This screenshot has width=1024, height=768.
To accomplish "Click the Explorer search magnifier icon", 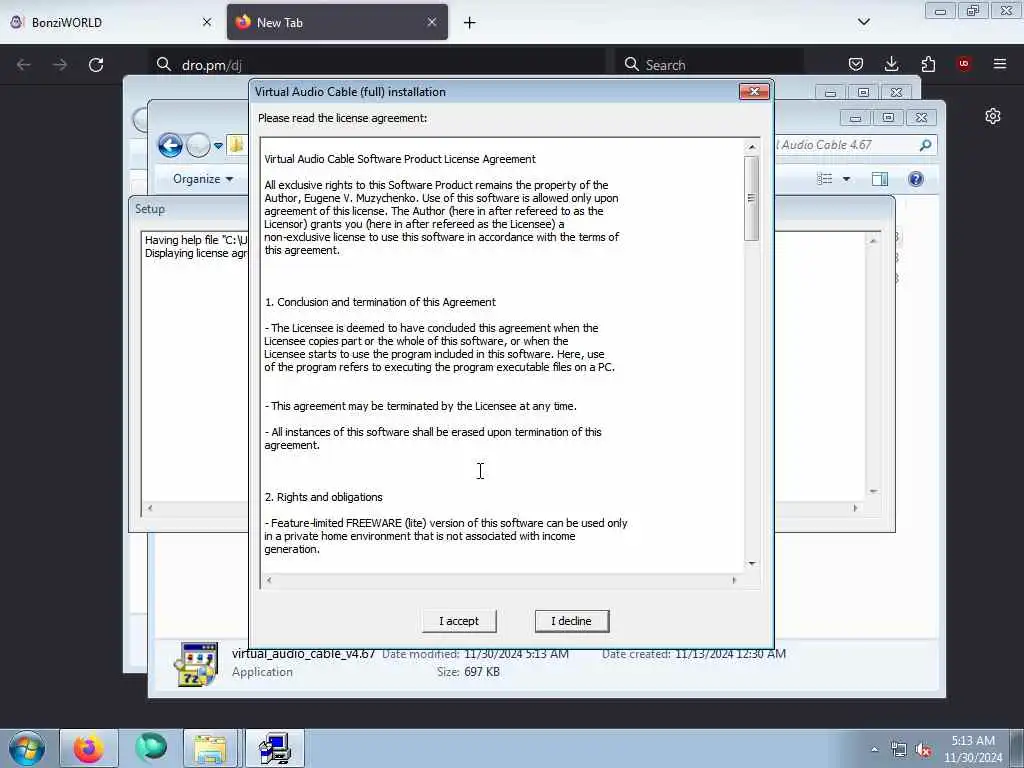I will point(925,145).
